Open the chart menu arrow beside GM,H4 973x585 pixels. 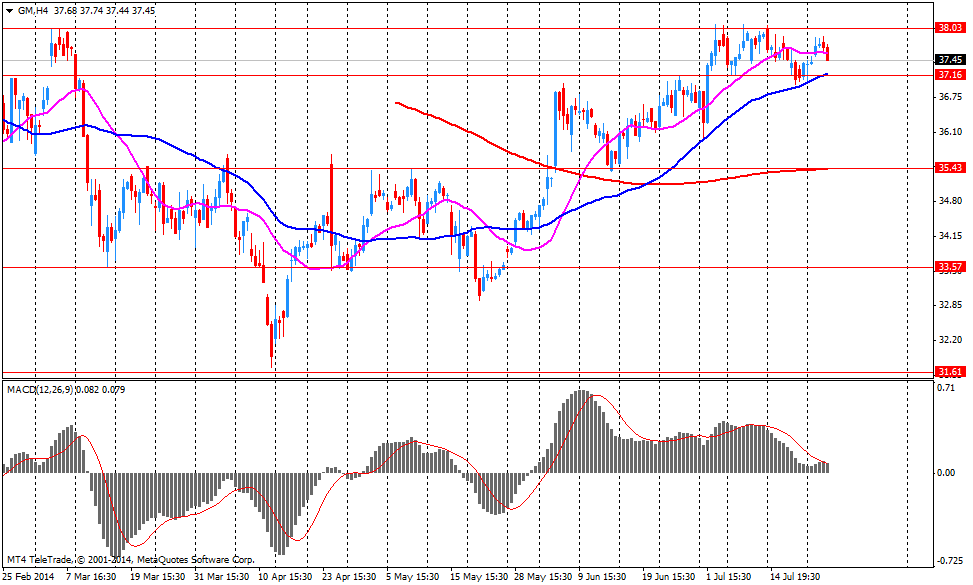(x=9, y=11)
